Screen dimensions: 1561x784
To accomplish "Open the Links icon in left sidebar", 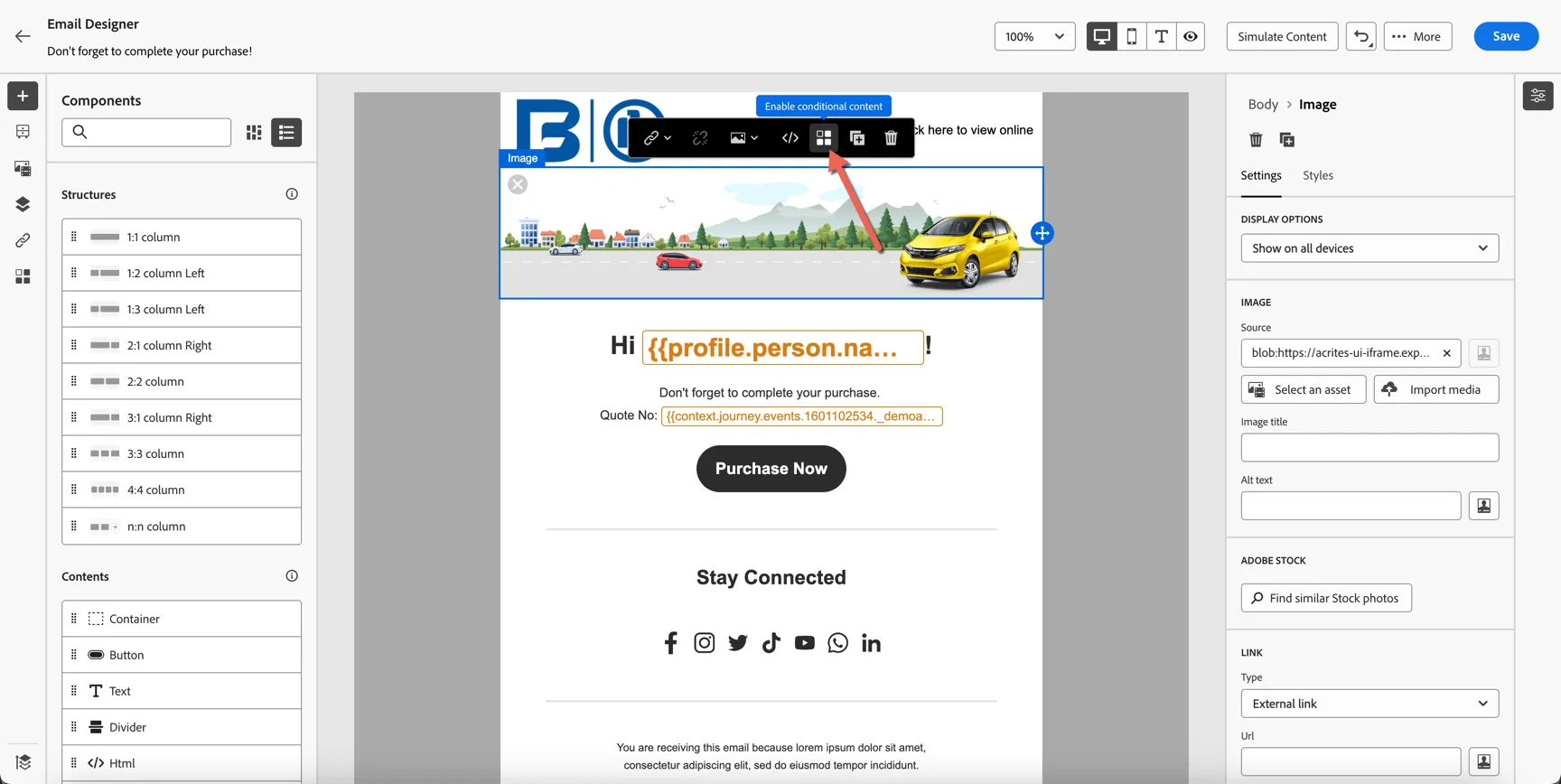I will 23,240.
